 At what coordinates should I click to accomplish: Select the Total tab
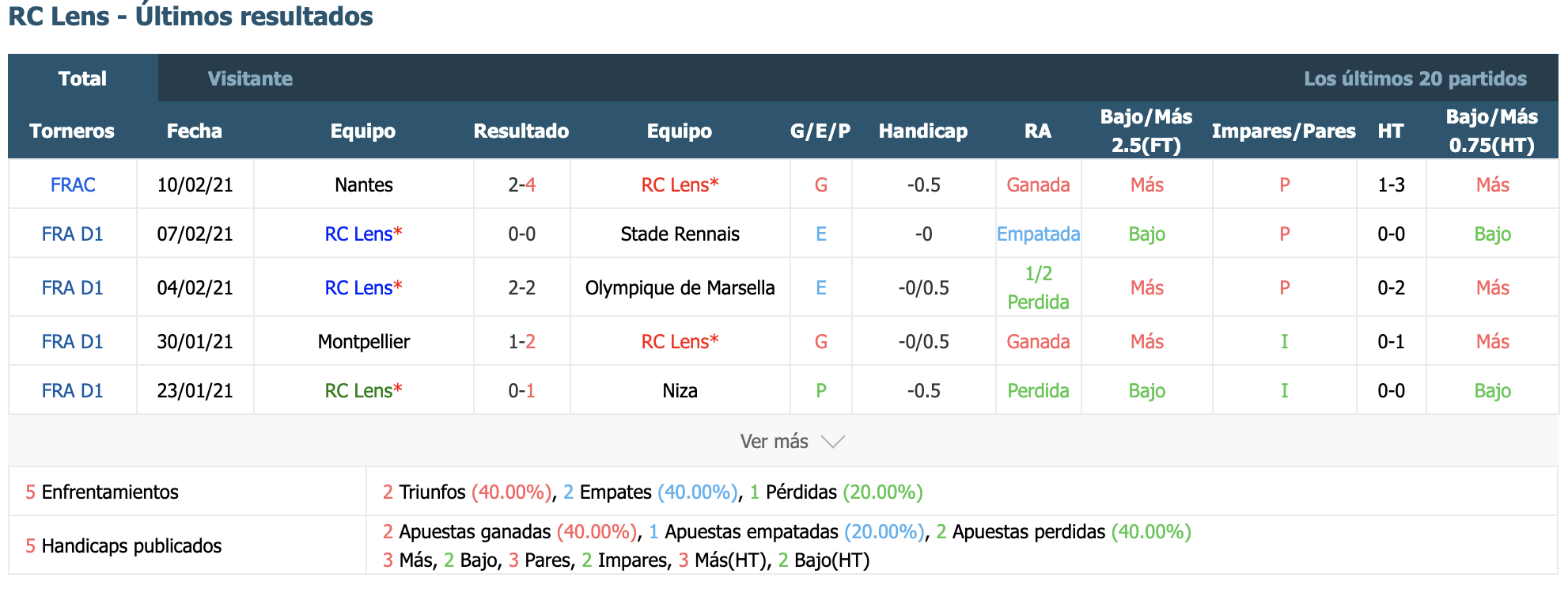click(x=82, y=78)
